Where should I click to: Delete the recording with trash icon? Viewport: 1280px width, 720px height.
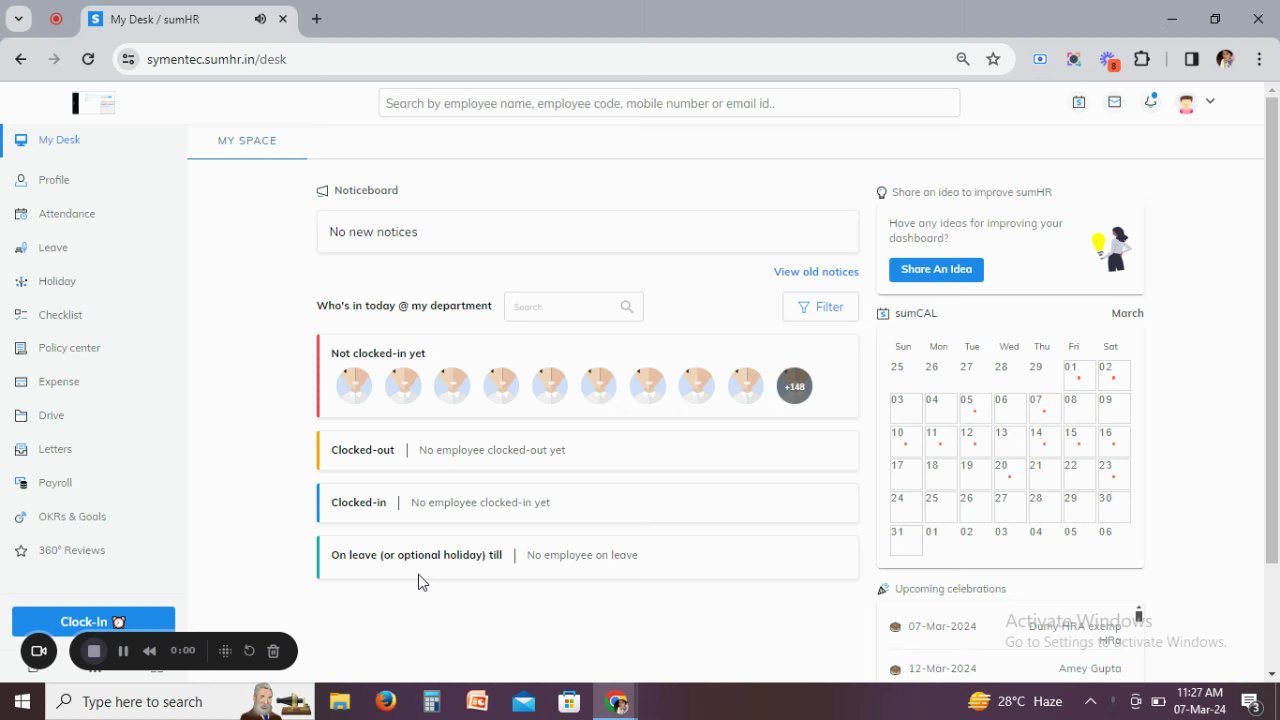[x=273, y=651]
